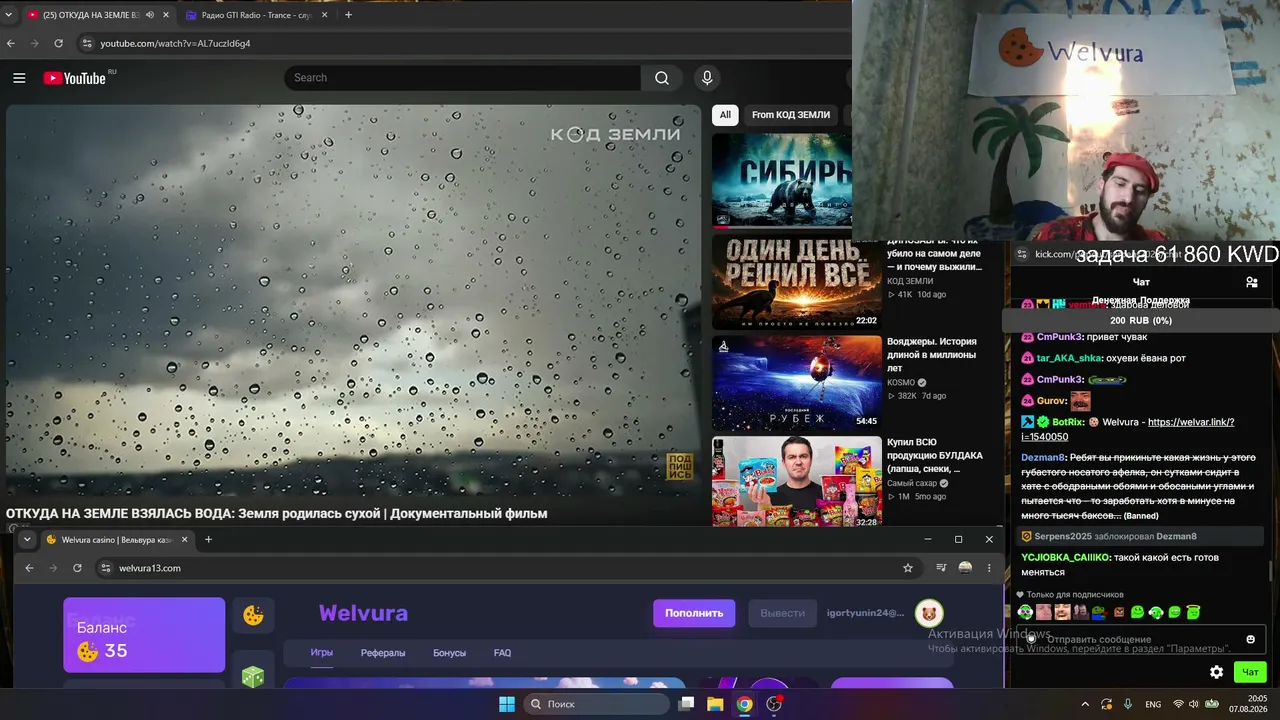The height and width of the screenshot is (720, 1280).
Task: Click the youtube.com address bar URL
Action: click(175, 43)
